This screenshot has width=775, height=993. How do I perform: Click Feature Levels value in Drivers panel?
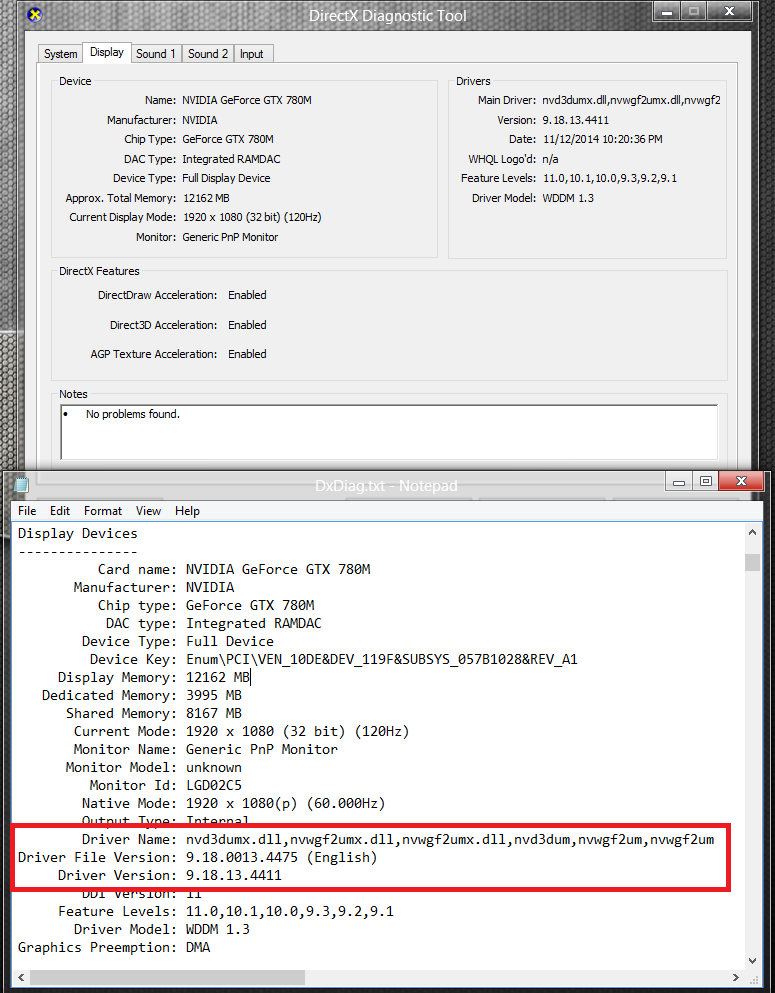pyautogui.click(x=609, y=178)
